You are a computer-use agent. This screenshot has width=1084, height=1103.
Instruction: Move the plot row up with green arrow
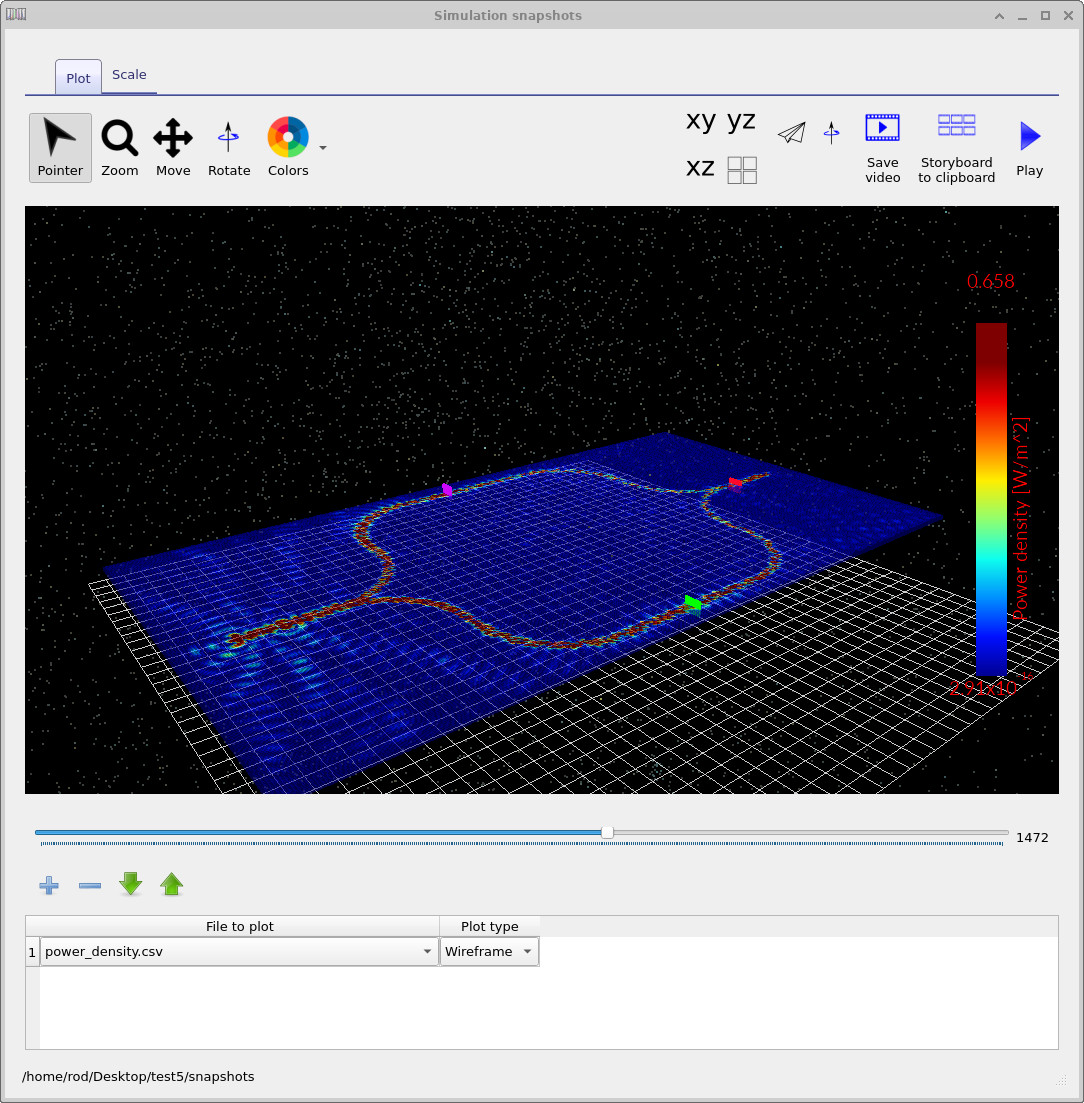click(x=171, y=884)
